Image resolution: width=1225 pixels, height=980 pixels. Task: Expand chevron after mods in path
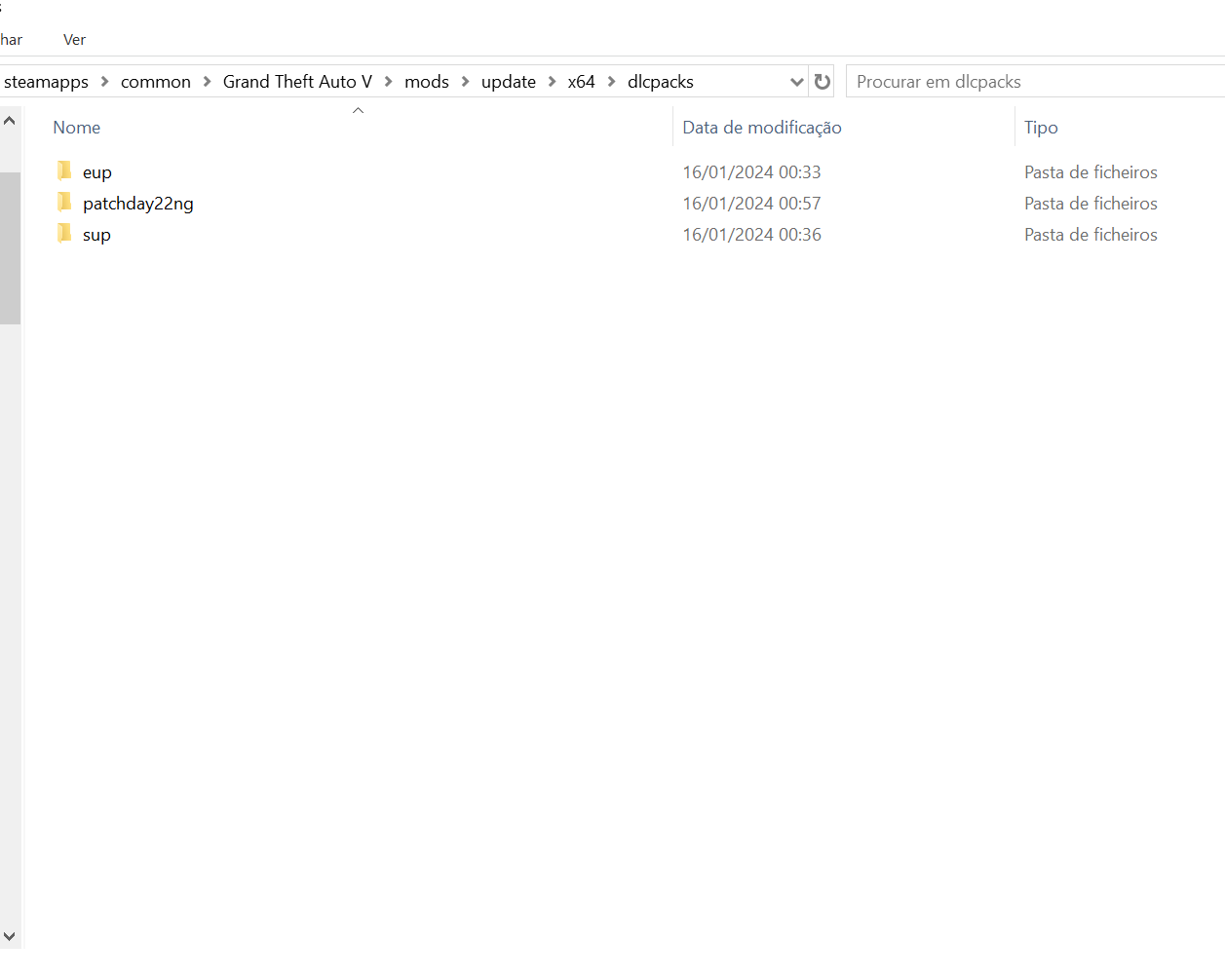465,82
